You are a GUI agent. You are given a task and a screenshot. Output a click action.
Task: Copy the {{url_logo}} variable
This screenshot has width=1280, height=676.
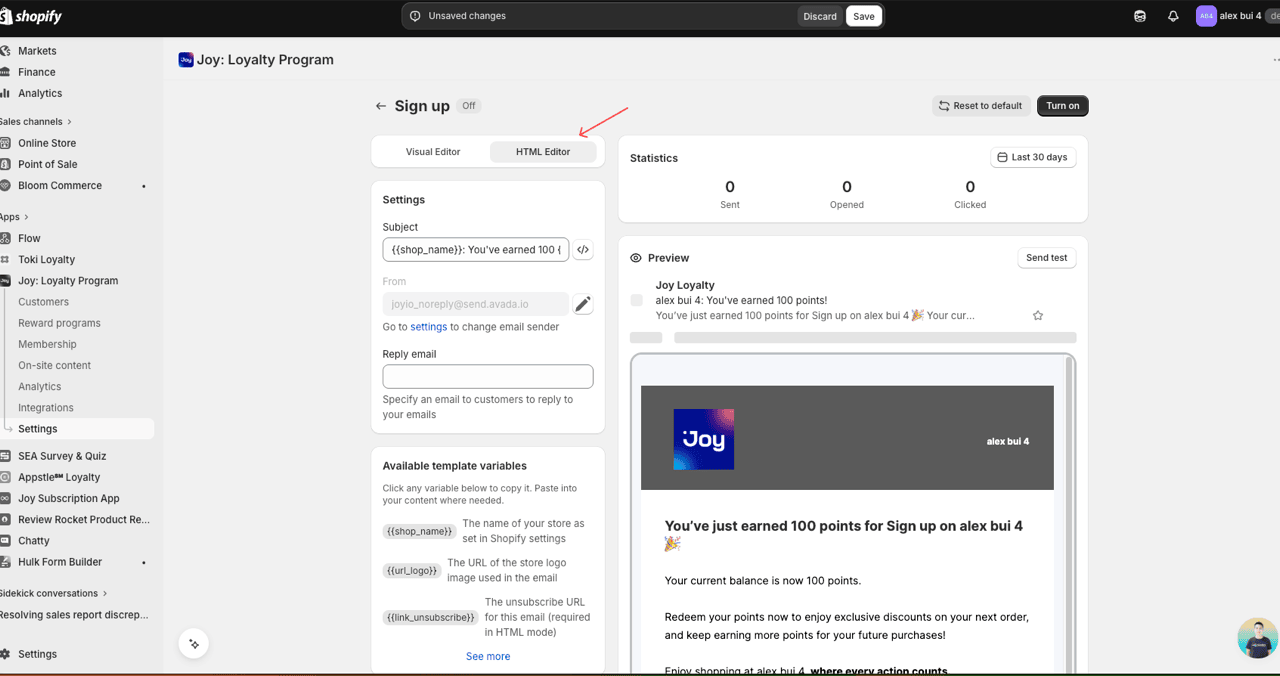412,570
